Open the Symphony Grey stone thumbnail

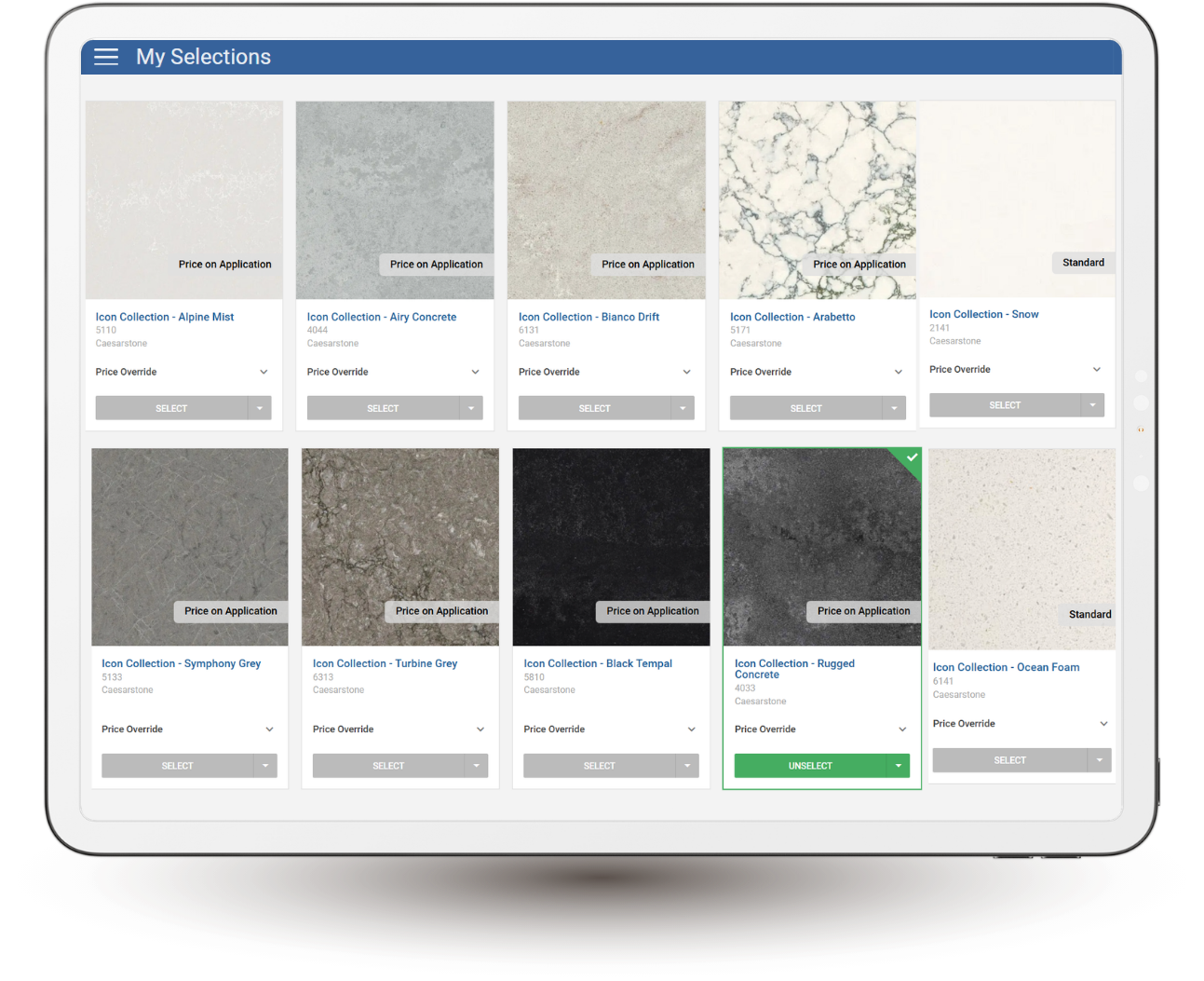point(190,547)
